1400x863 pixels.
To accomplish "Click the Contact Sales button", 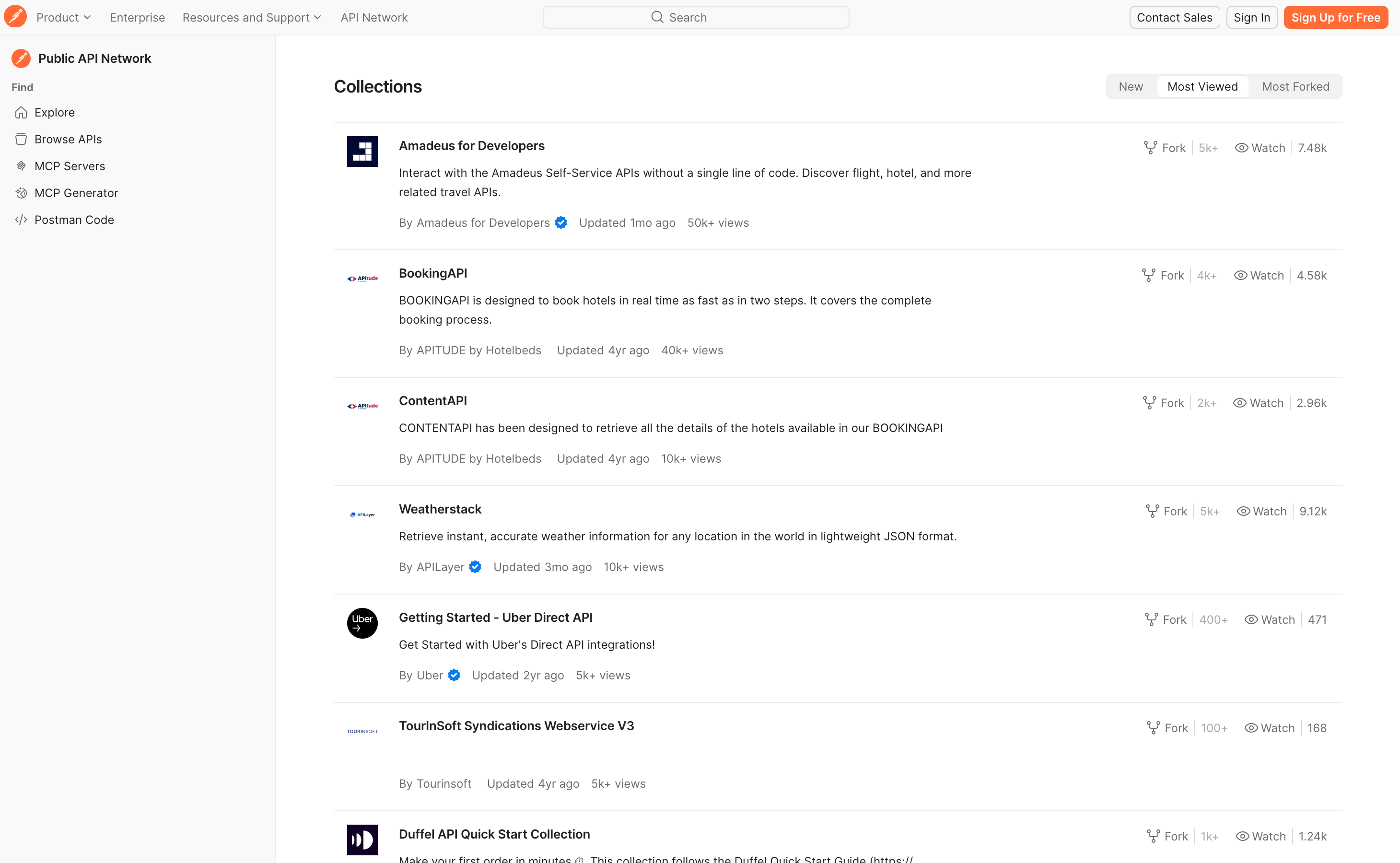I will pyautogui.click(x=1174, y=17).
